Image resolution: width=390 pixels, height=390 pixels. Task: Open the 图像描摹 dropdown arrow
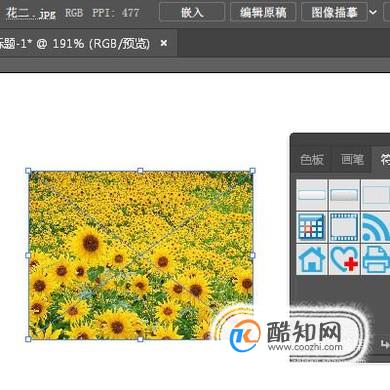373,13
